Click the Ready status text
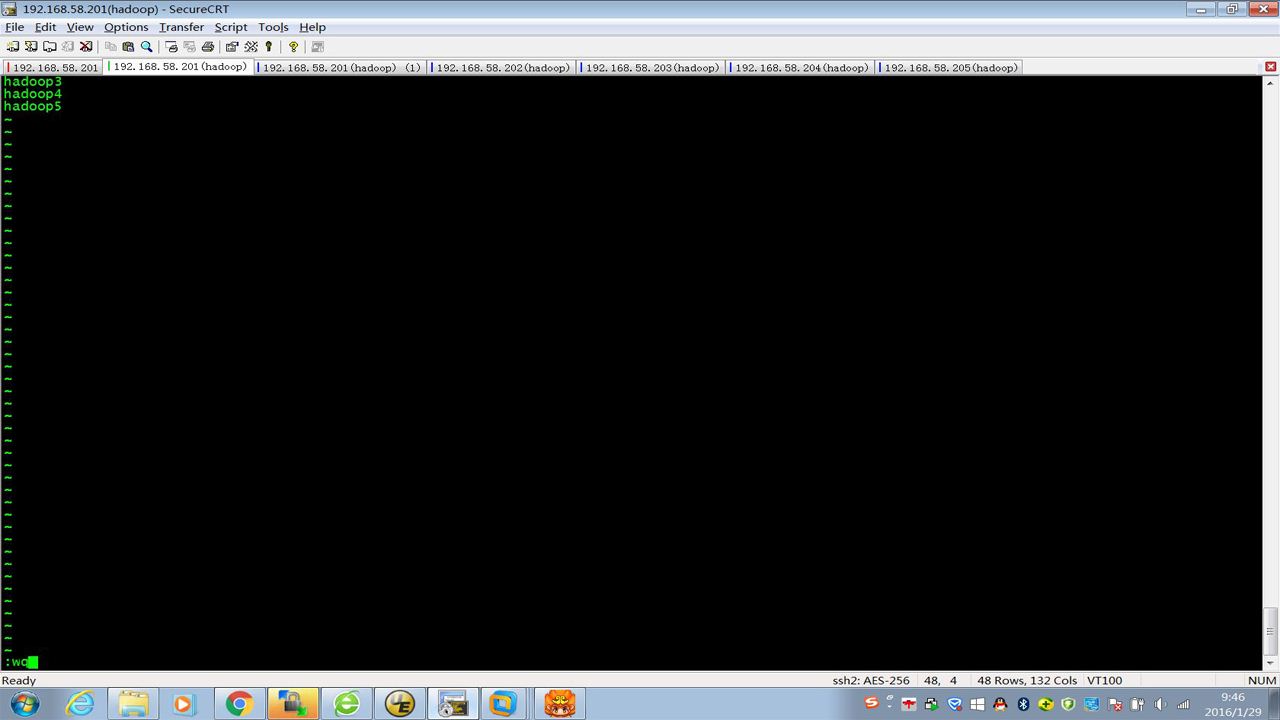 19,681
